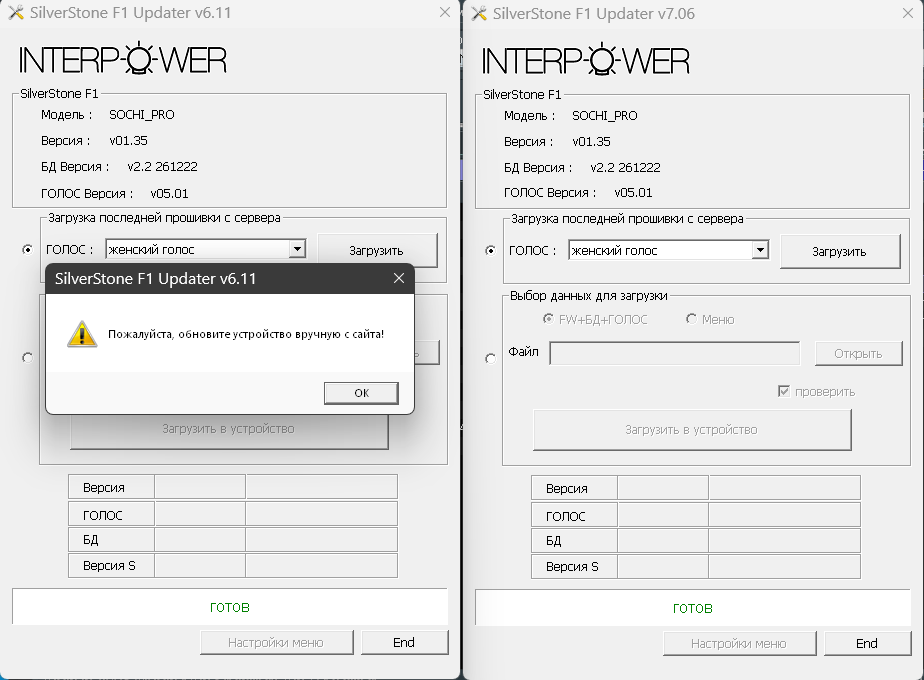
Task: Click Загрузить в устройство in v6.11 window
Action: pyautogui.click(x=229, y=432)
